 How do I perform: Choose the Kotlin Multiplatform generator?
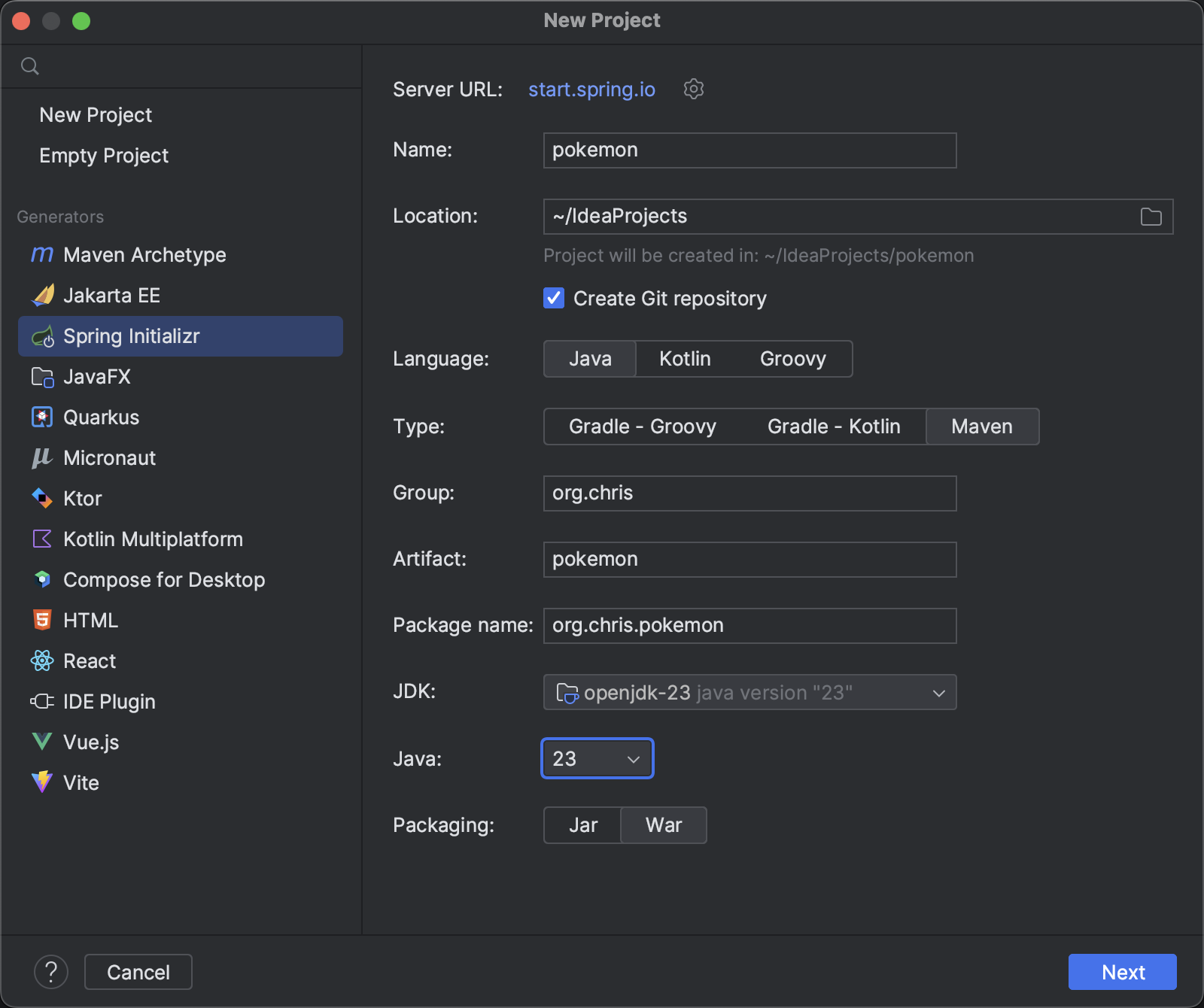(x=153, y=539)
